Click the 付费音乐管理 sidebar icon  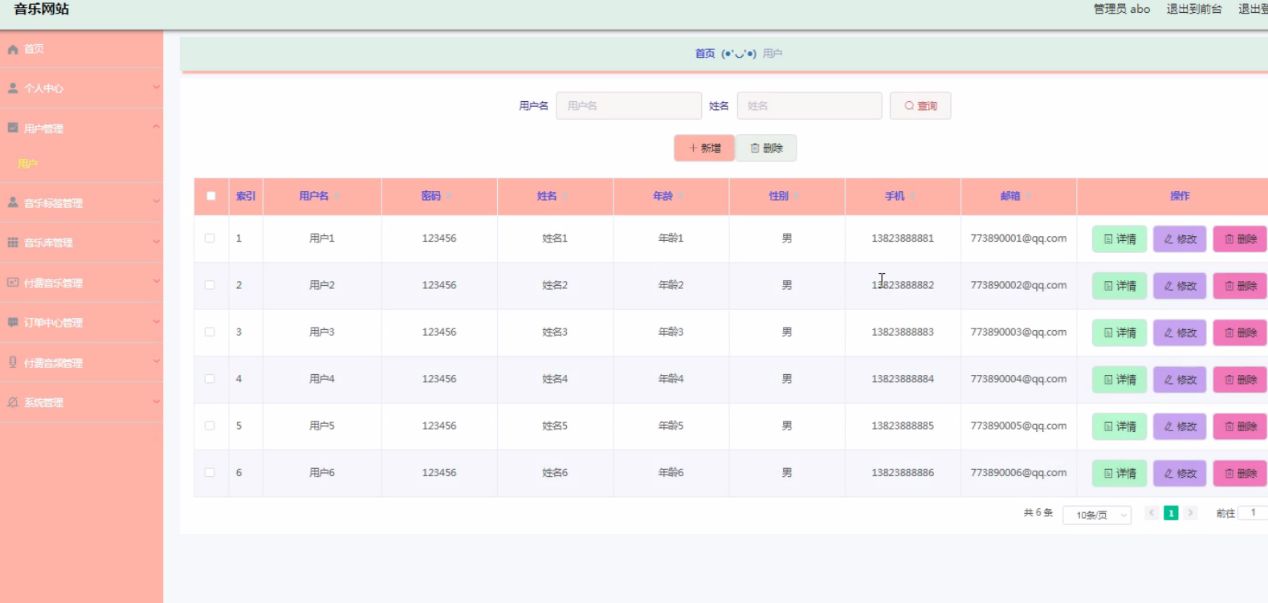(x=13, y=282)
